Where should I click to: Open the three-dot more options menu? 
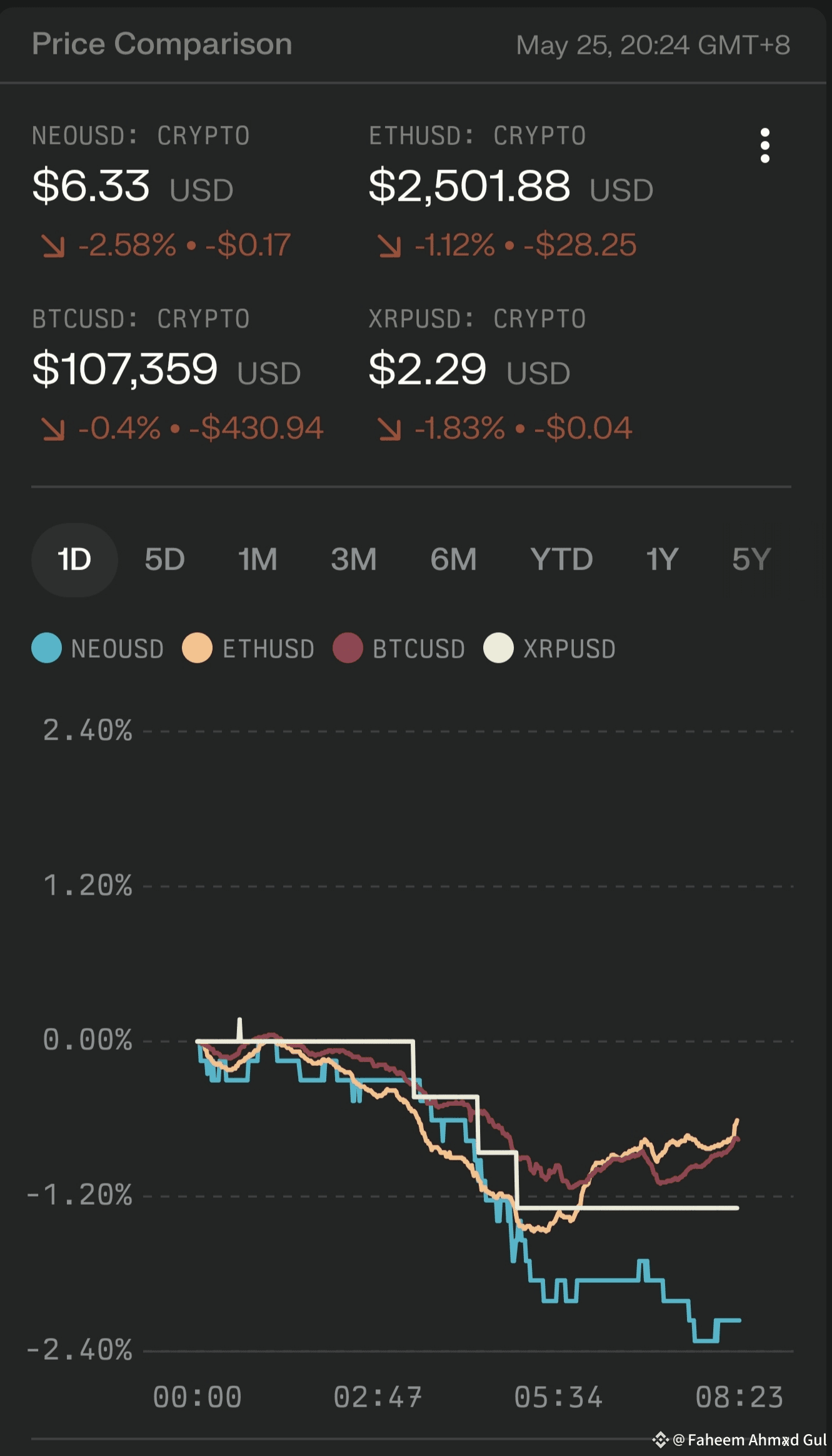[x=764, y=146]
